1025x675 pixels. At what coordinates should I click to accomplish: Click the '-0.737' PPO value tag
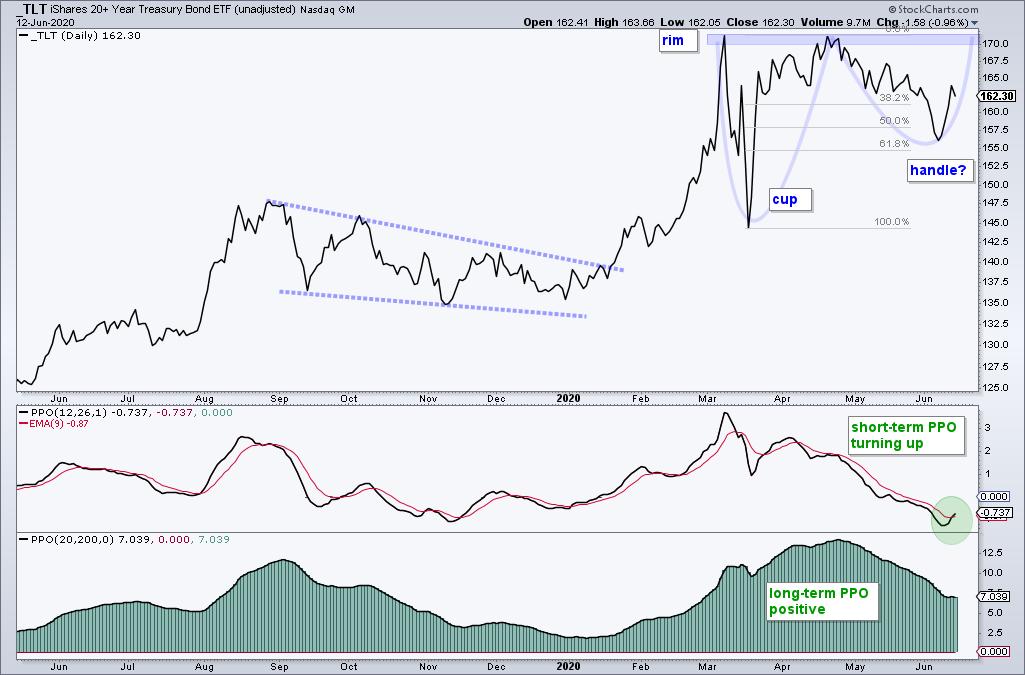(996, 513)
